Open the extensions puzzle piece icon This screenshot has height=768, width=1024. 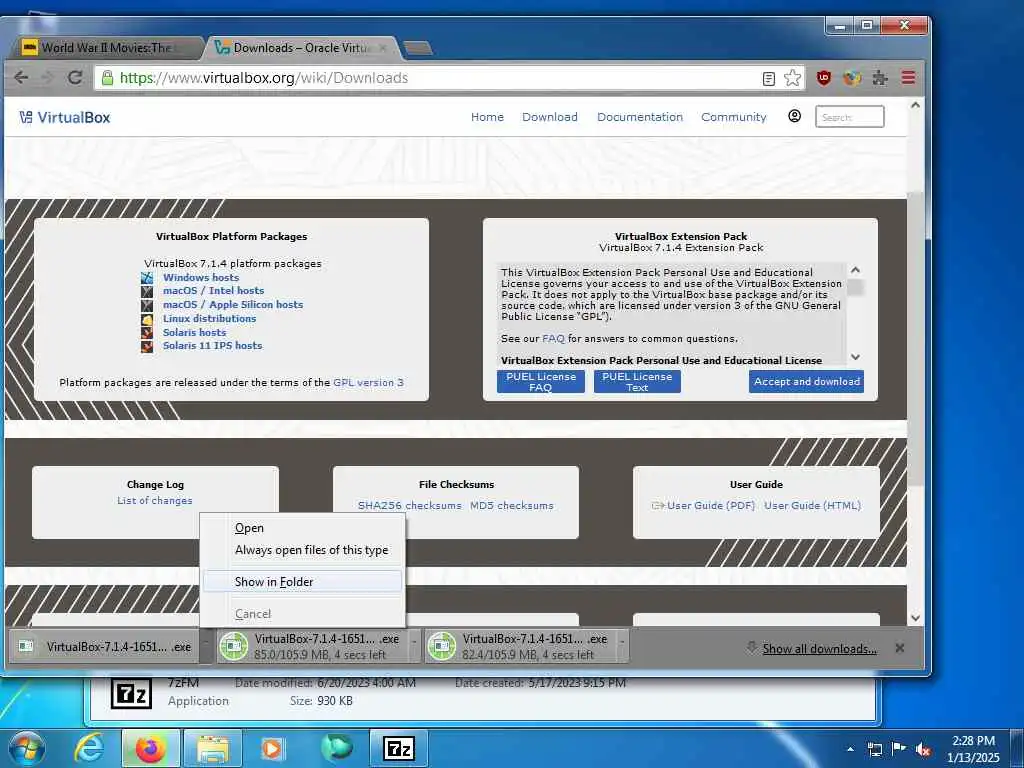880,78
